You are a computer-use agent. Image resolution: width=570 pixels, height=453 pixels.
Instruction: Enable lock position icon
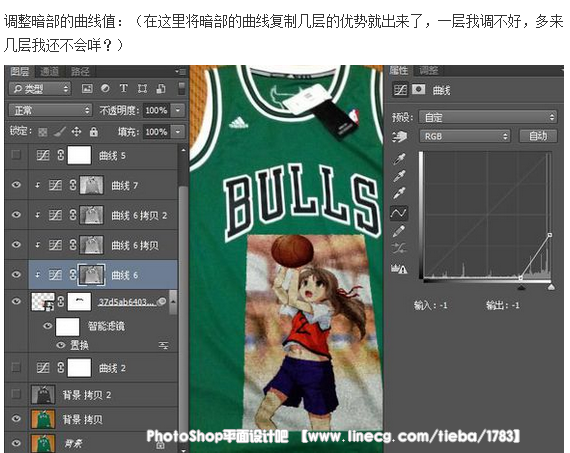click(x=76, y=132)
